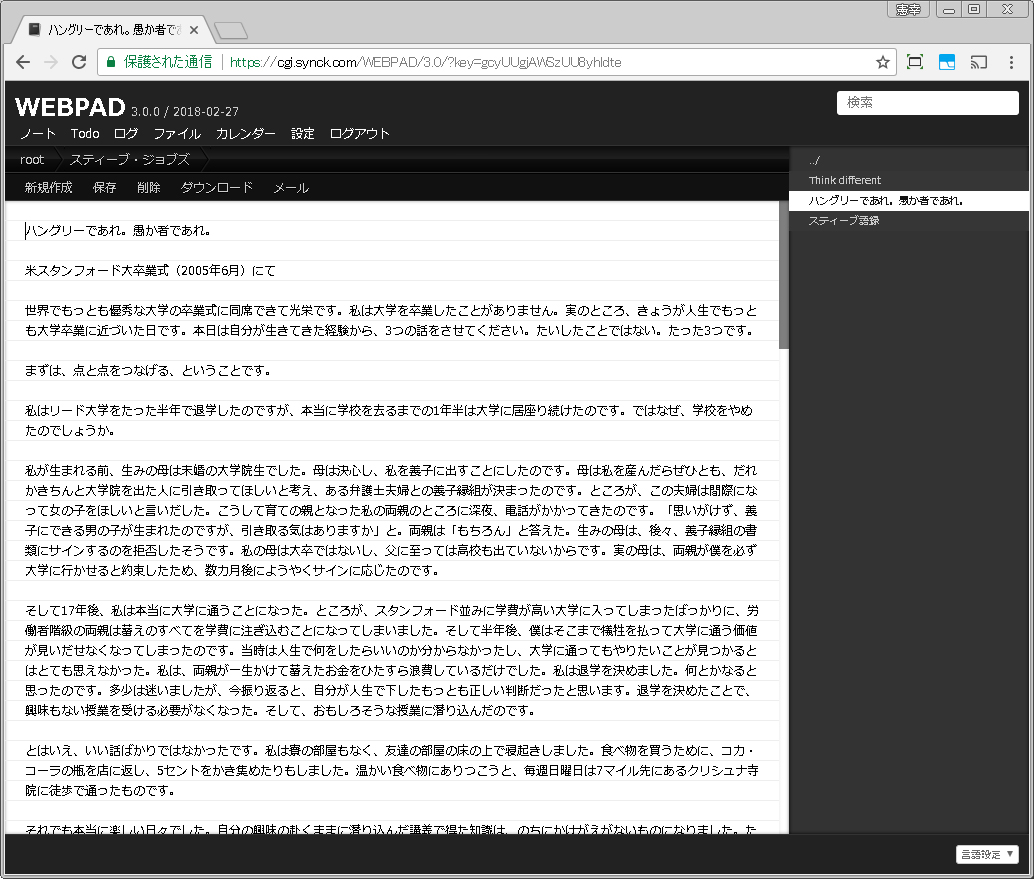Click the screen capture extension icon
Viewport: 1034px width, 879px height.
(x=915, y=62)
